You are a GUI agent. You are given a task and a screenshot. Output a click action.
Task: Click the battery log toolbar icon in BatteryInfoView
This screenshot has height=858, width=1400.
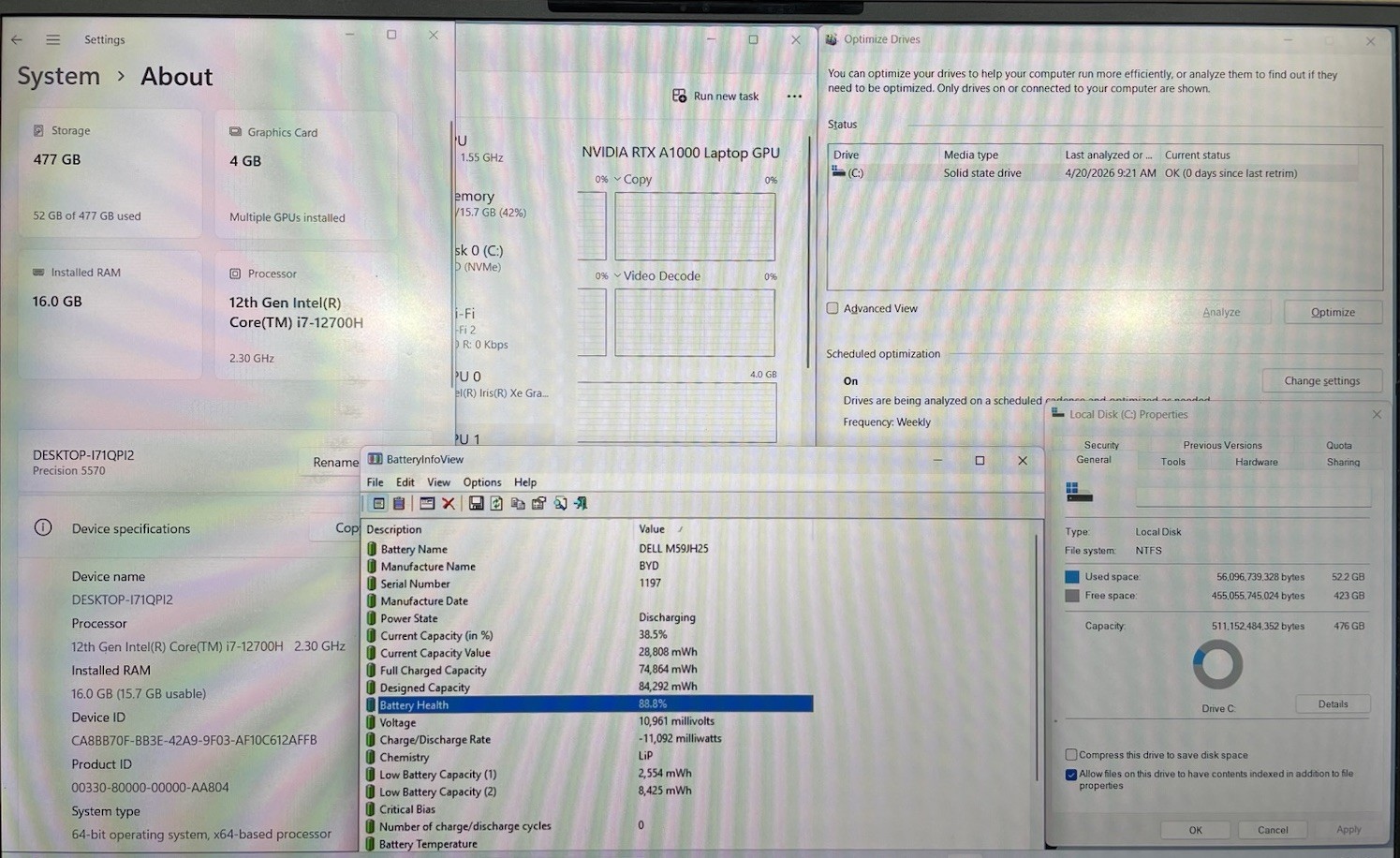point(399,504)
